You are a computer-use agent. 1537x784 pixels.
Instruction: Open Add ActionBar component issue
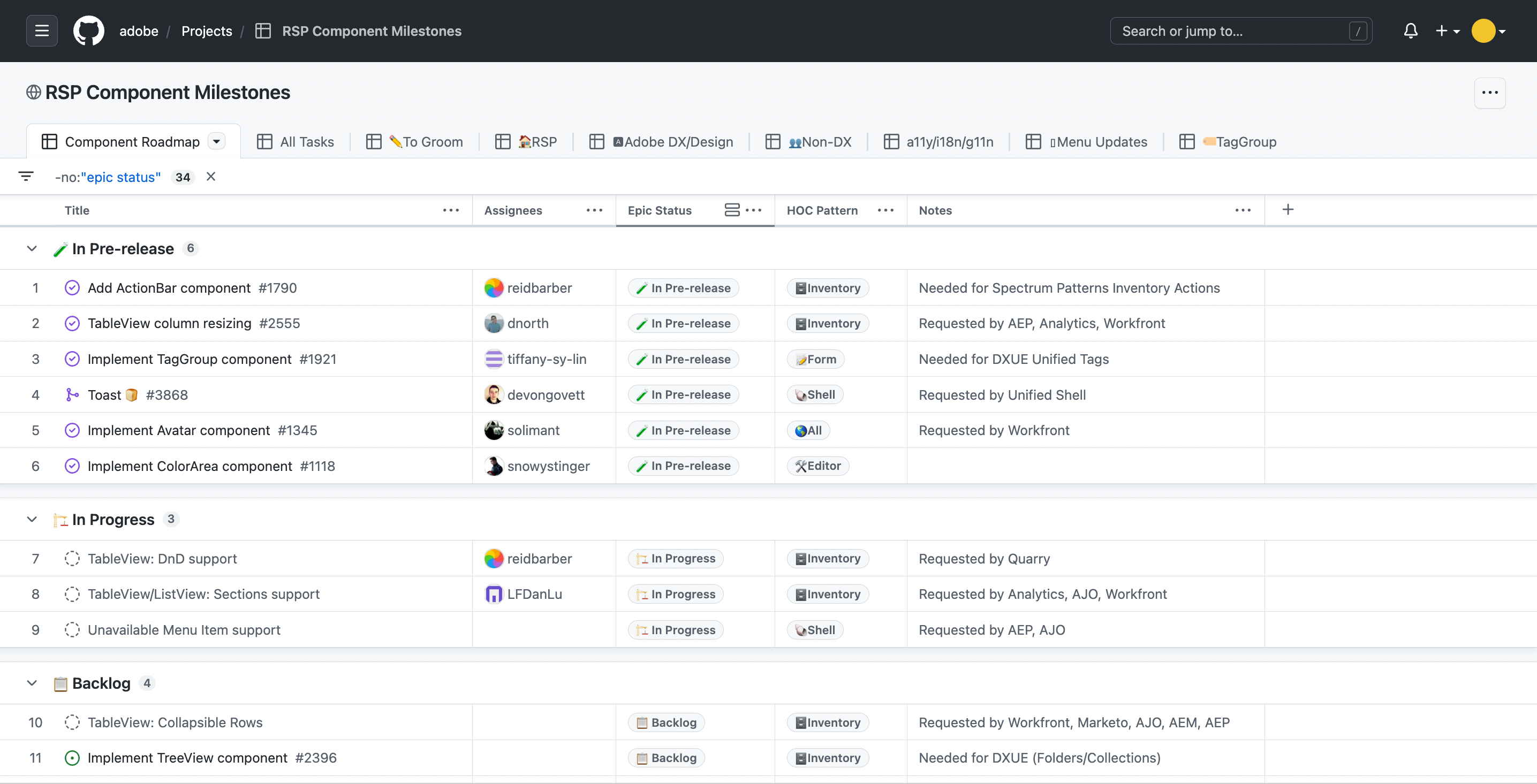tap(169, 287)
